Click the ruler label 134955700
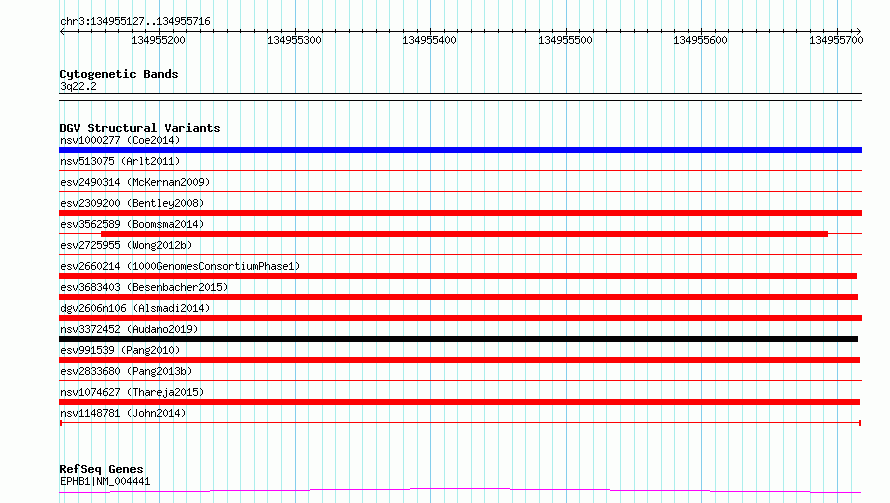The width and height of the screenshot is (890, 503). pyautogui.click(x=836, y=40)
